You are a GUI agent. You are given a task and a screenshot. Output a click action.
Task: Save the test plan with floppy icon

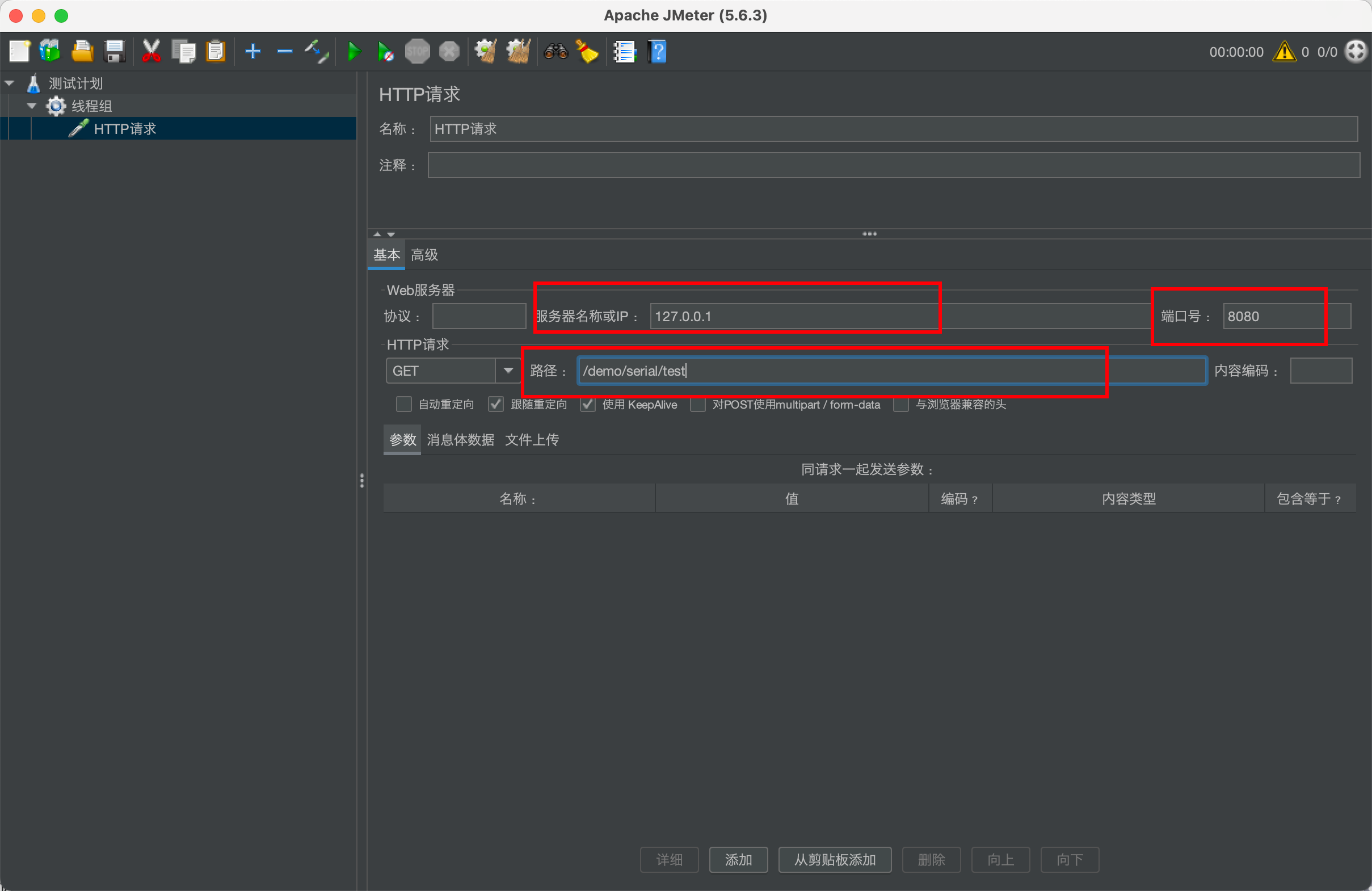(x=115, y=51)
